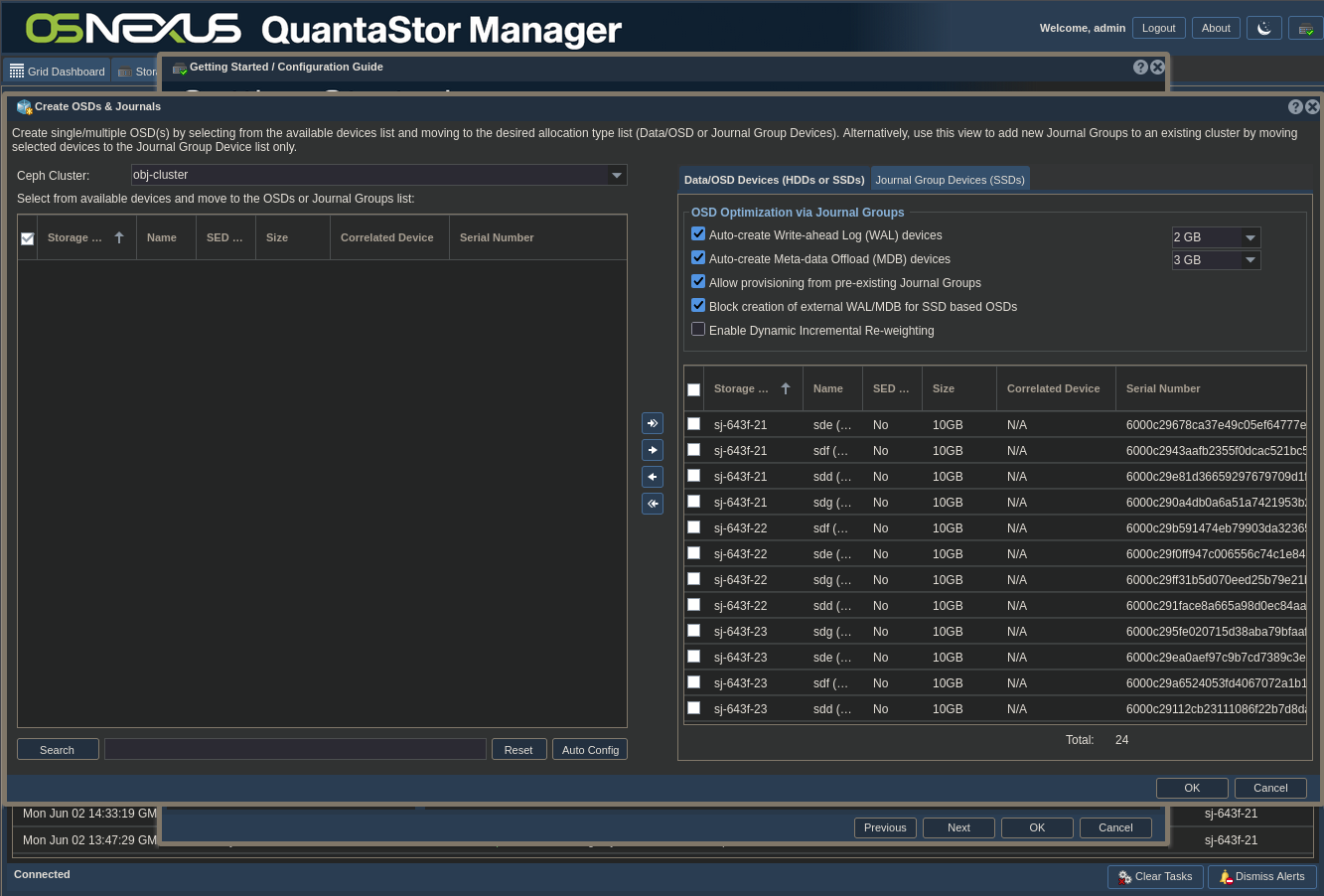Click the single left arrow move button
Screen dimensions: 1324x896
click(x=653, y=477)
